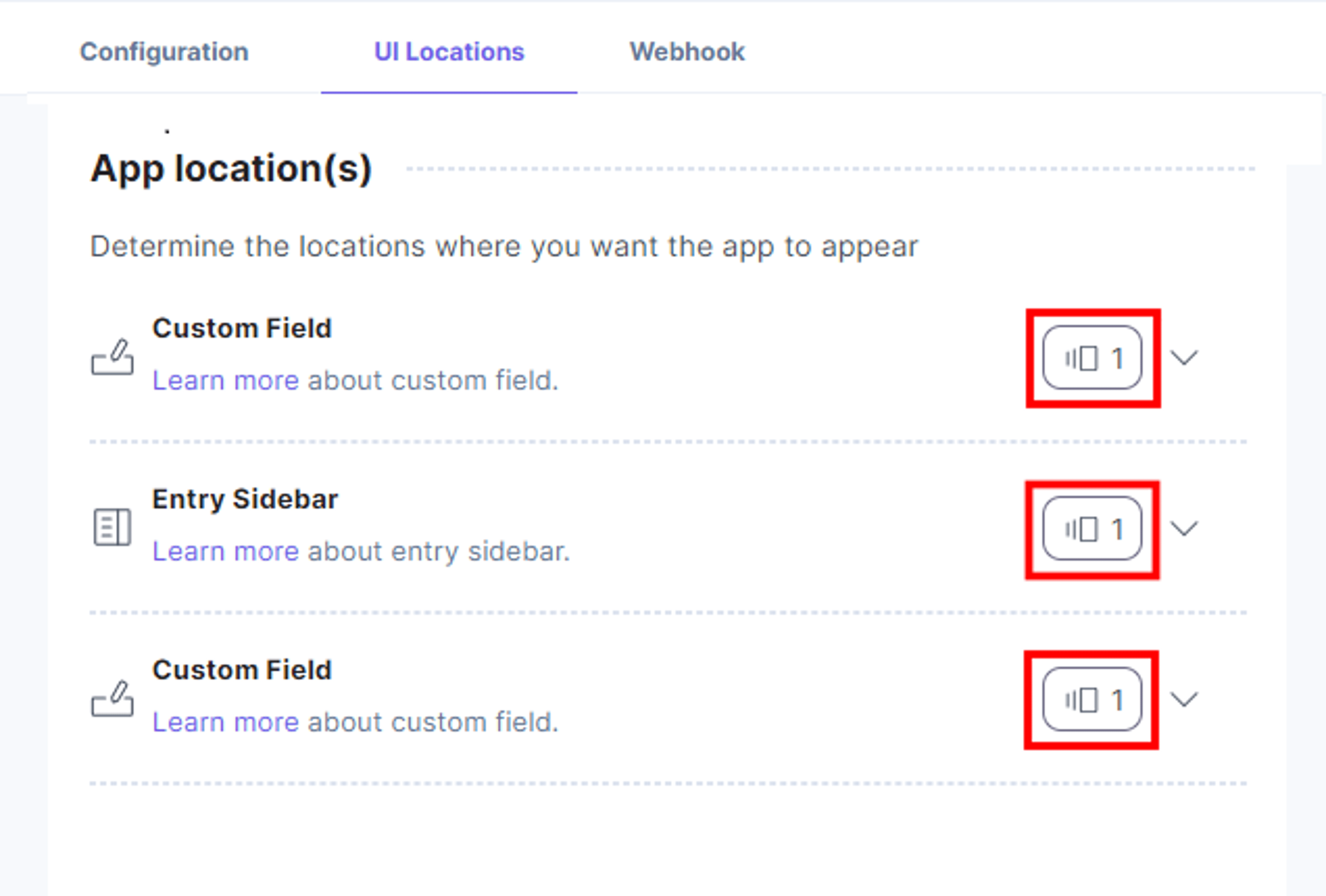The image size is (1326, 896).
Task: Follow Learn more link under last Custom Field
Action: pos(225,722)
